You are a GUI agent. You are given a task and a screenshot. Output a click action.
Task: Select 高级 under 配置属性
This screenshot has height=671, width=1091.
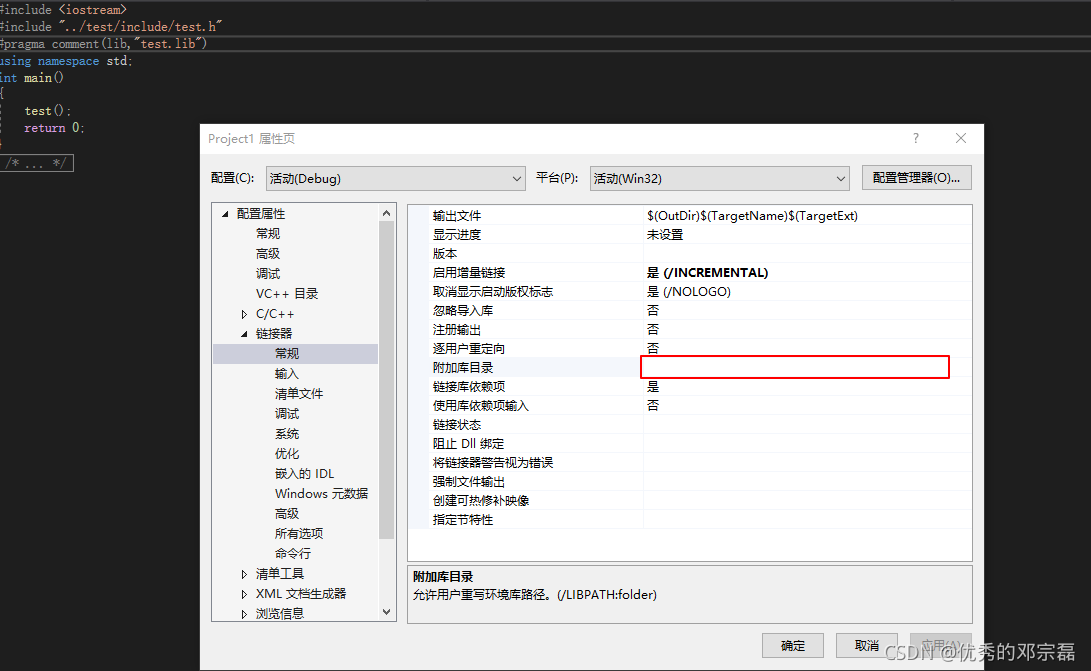coord(268,254)
